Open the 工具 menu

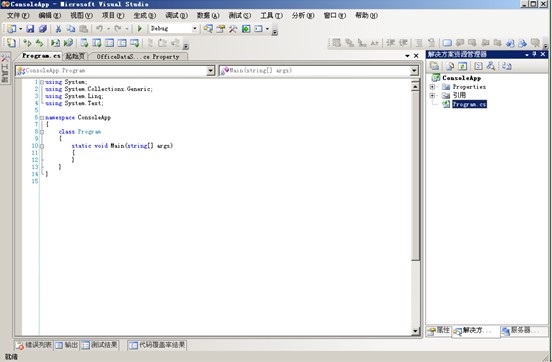271,15
